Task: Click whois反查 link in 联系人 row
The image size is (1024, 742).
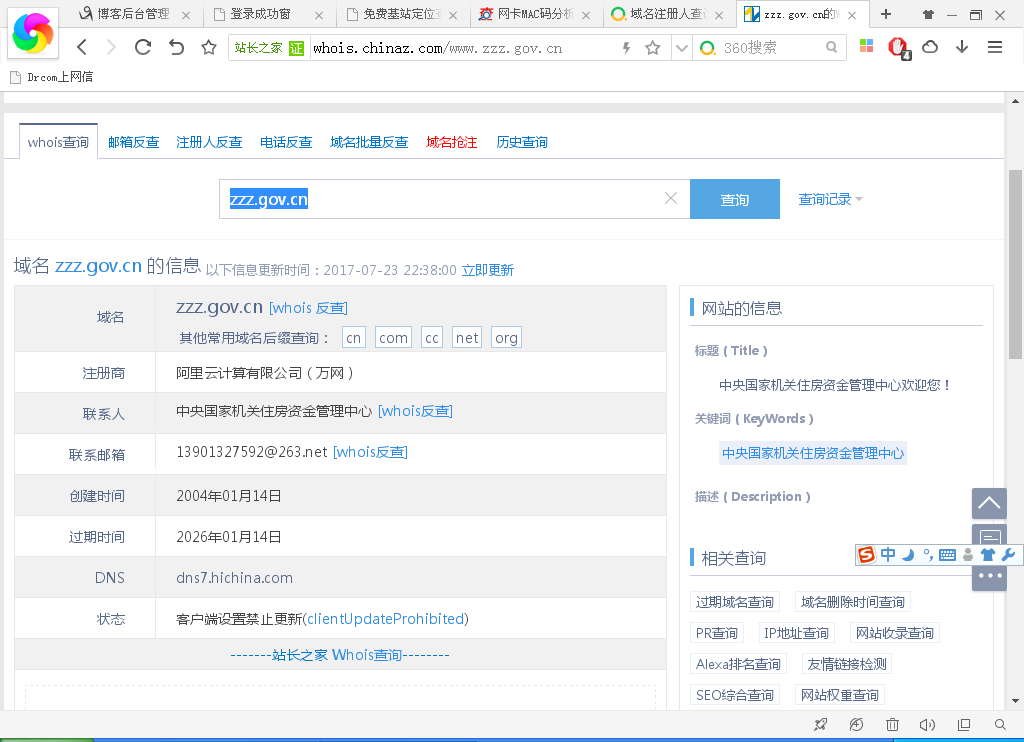Action: [x=415, y=411]
